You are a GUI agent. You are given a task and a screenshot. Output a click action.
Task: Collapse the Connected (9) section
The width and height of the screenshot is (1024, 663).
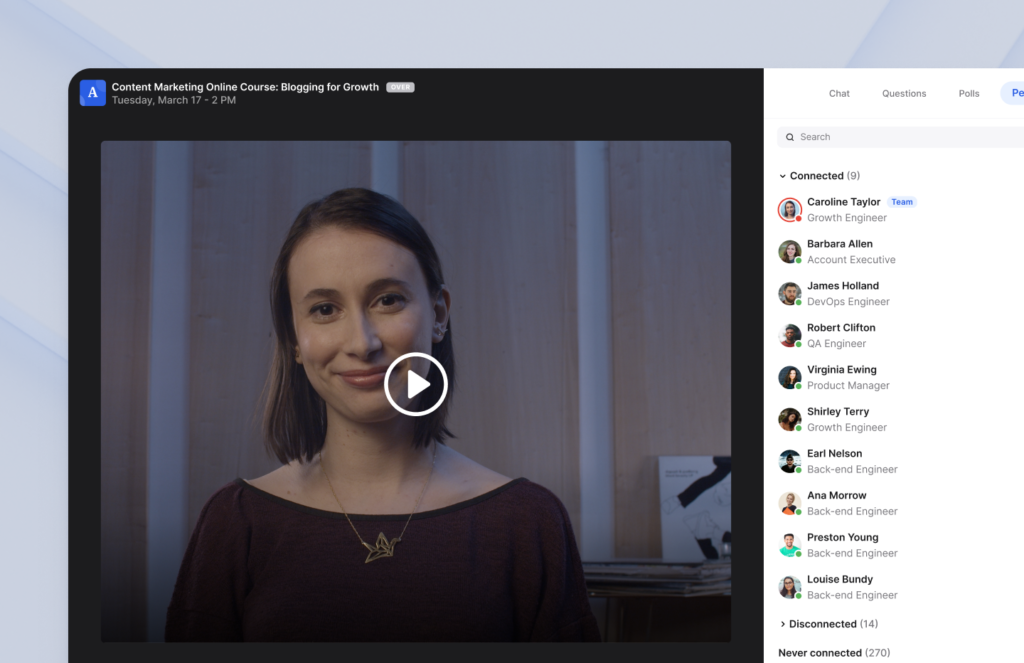click(819, 175)
